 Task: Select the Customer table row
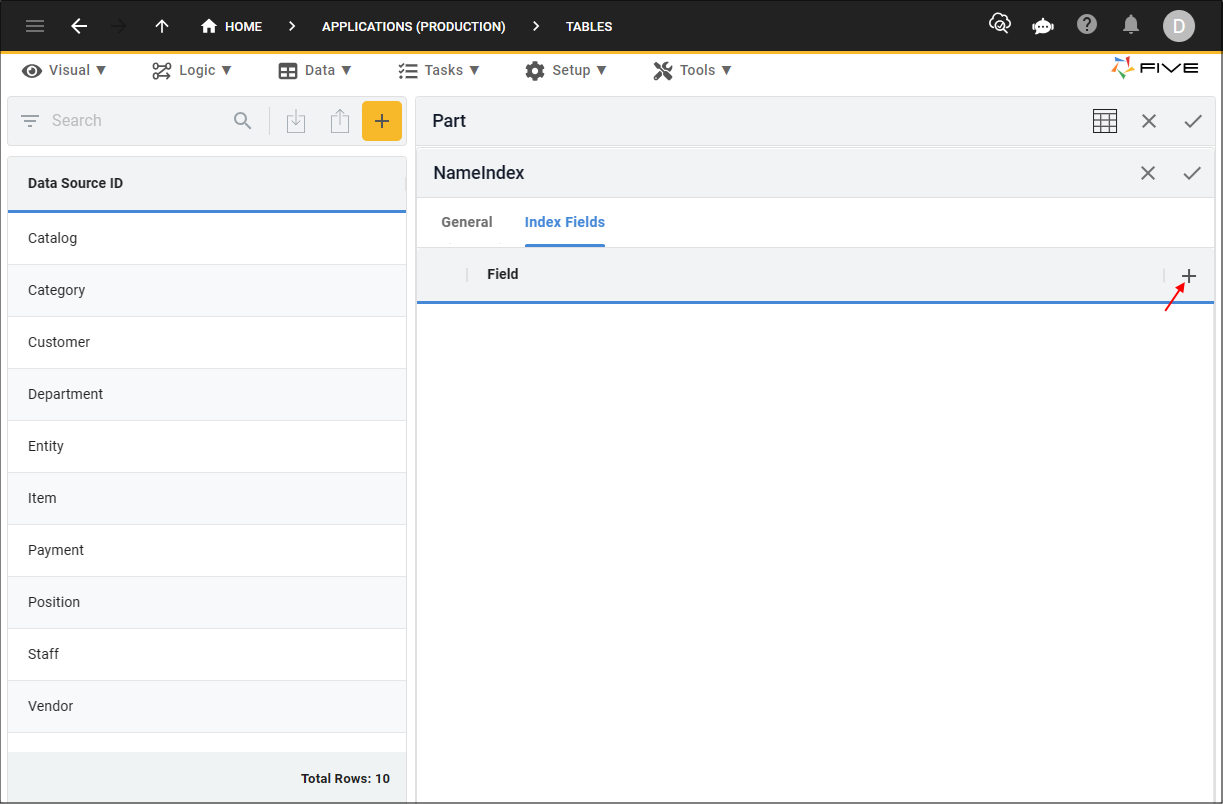tap(207, 342)
